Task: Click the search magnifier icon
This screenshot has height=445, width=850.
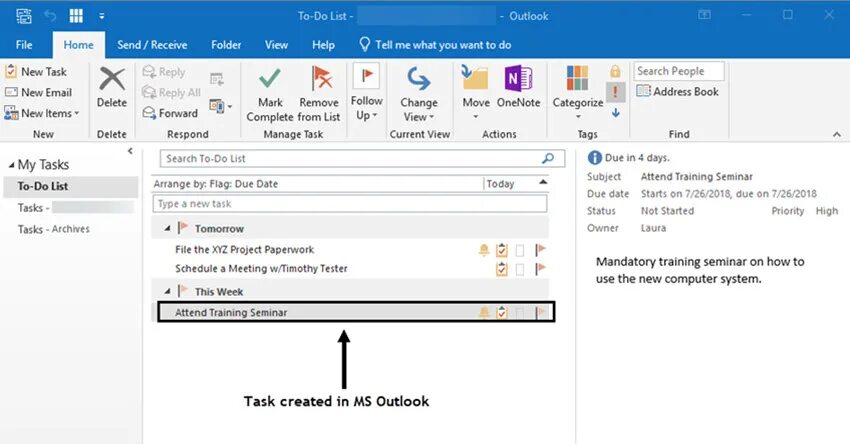Action: pos(548,158)
